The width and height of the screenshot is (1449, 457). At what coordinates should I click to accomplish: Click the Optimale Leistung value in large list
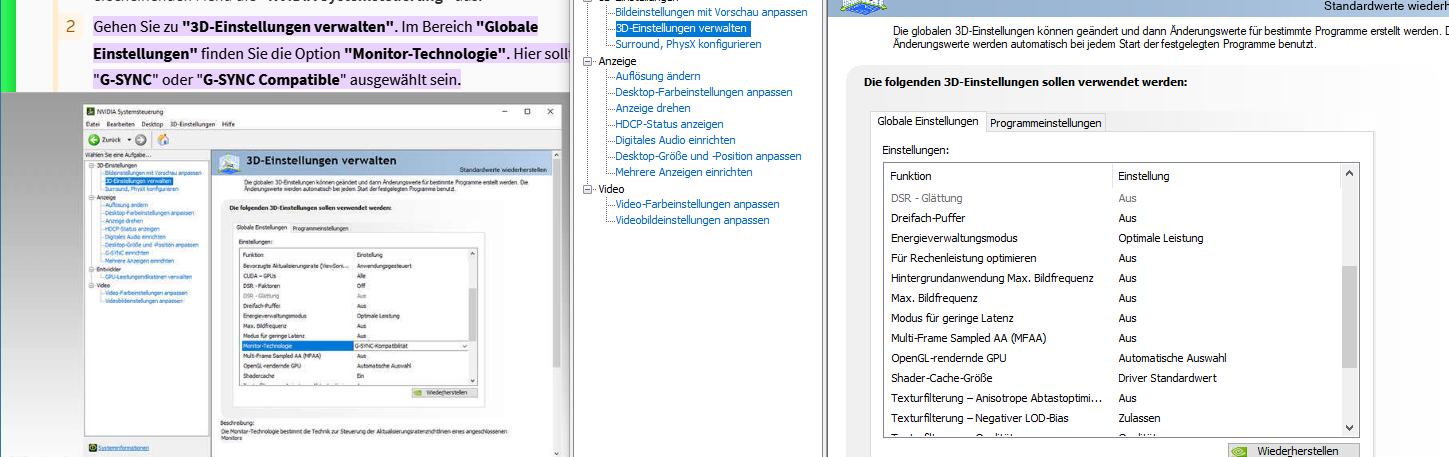click(1160, 238)
